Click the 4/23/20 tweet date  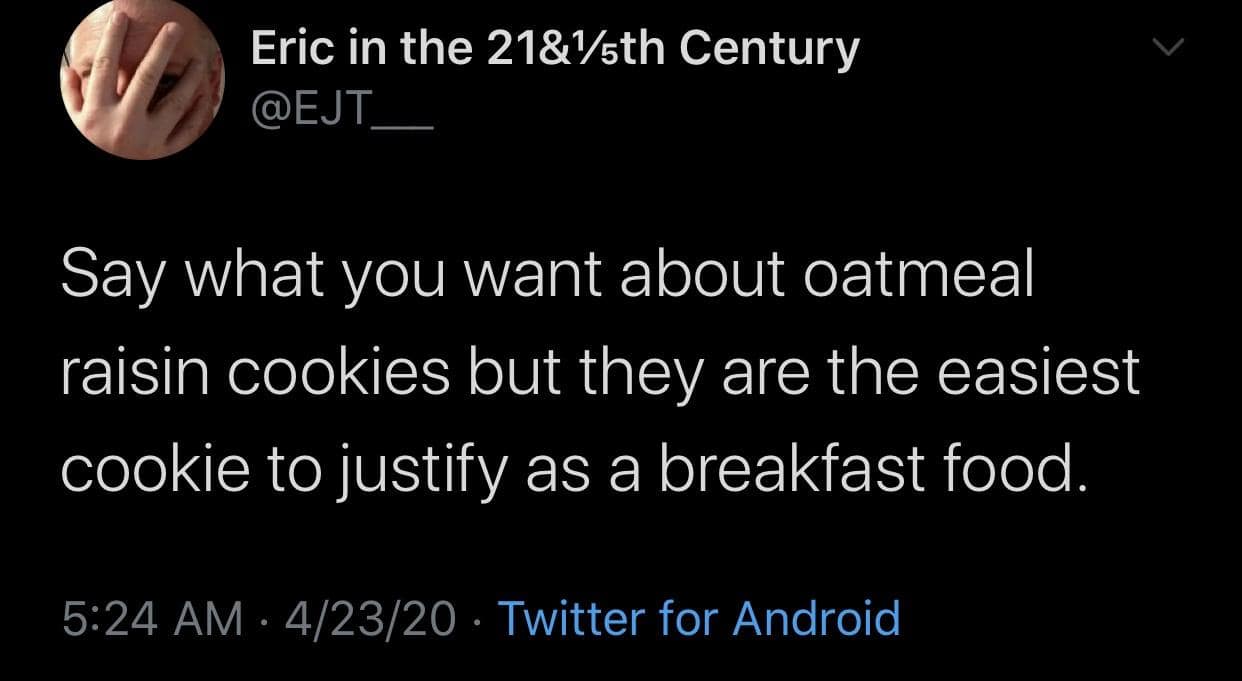click(x=369, y=617)
